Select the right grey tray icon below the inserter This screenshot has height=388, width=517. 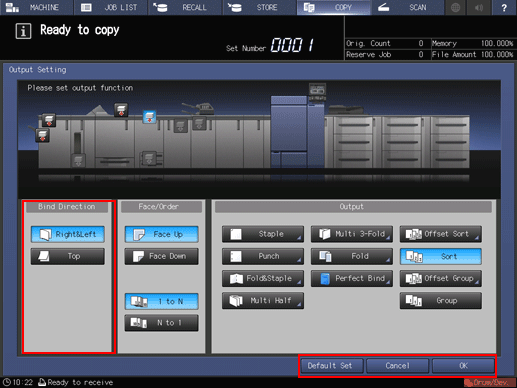tap(199, 124)
